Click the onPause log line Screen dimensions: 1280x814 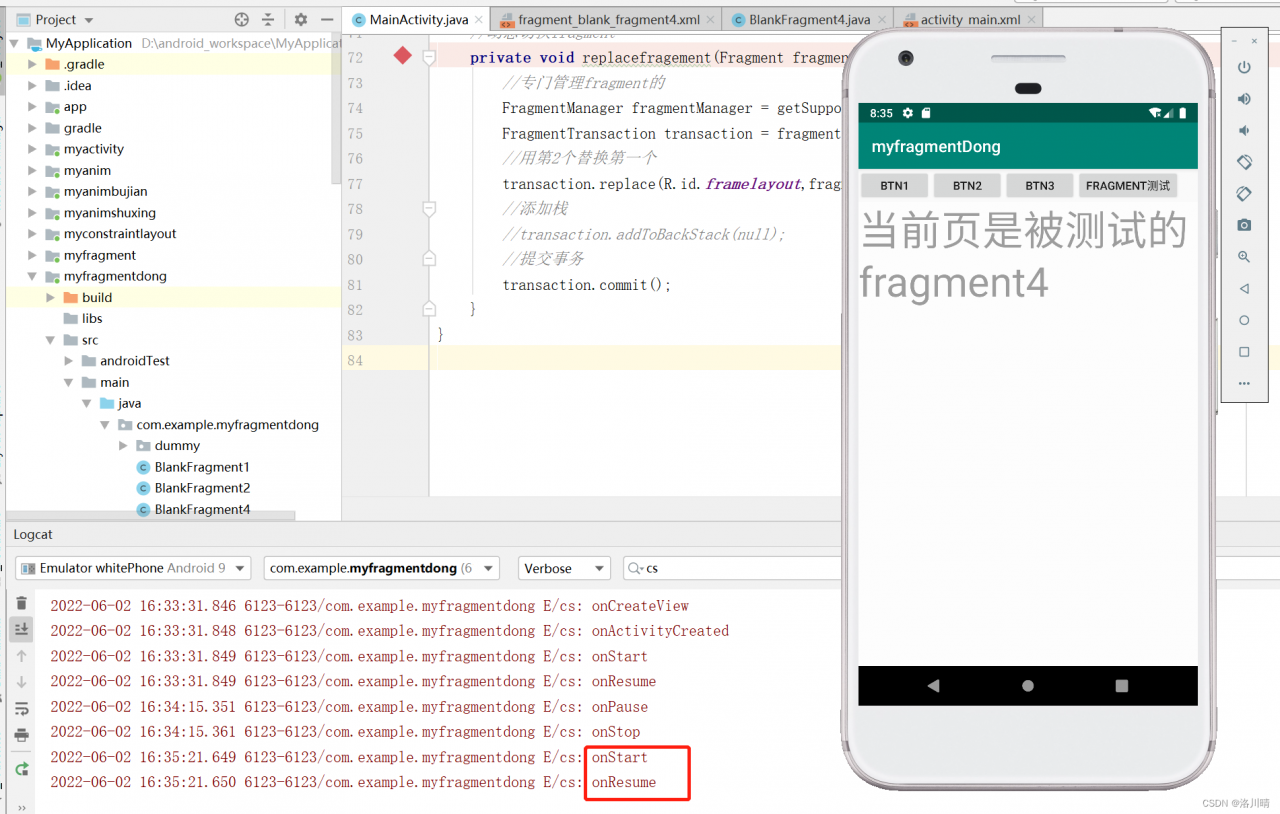tap(350, 707)
